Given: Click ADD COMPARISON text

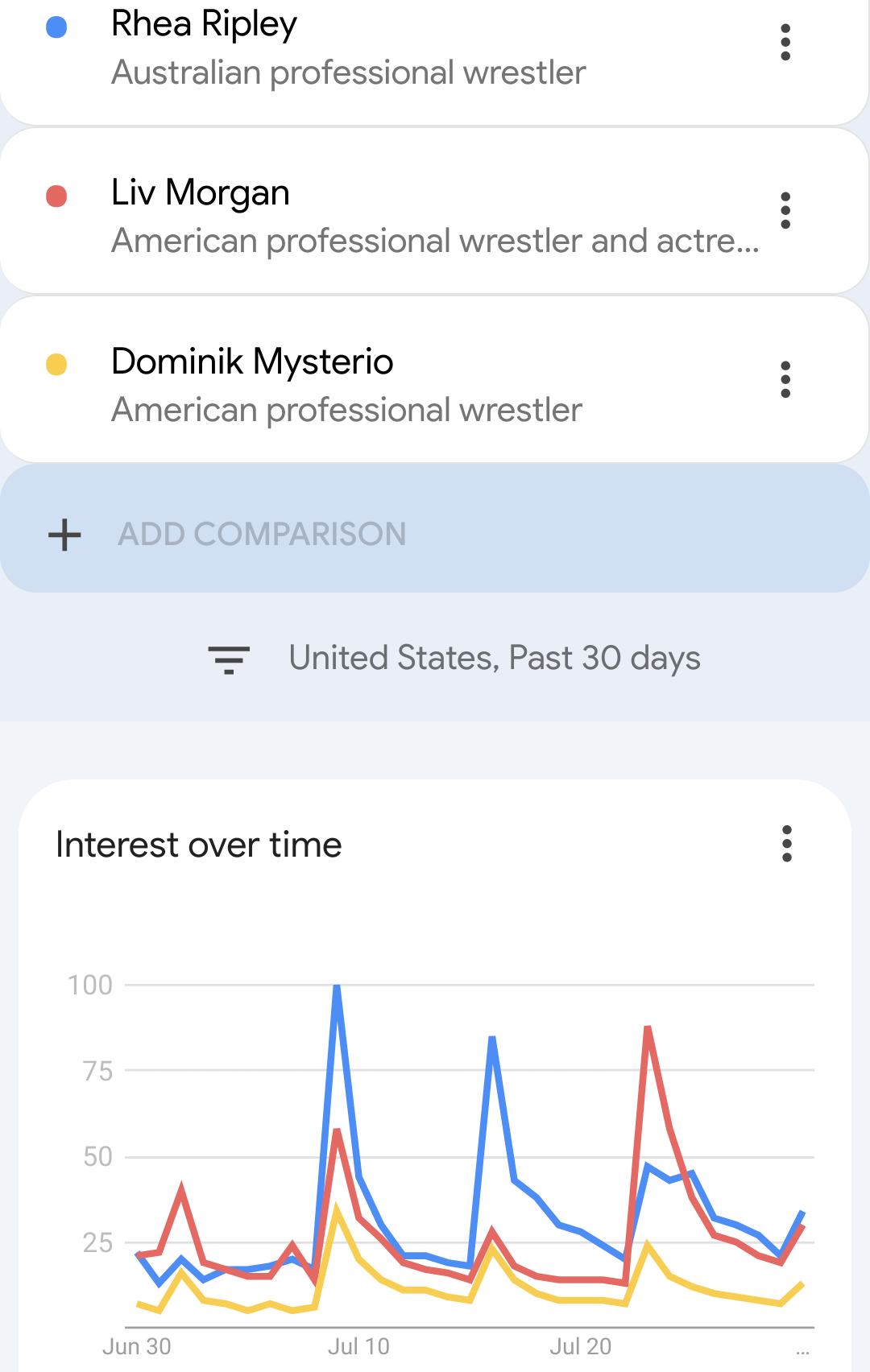Looking at the screenshot, I should pos(262,535).
